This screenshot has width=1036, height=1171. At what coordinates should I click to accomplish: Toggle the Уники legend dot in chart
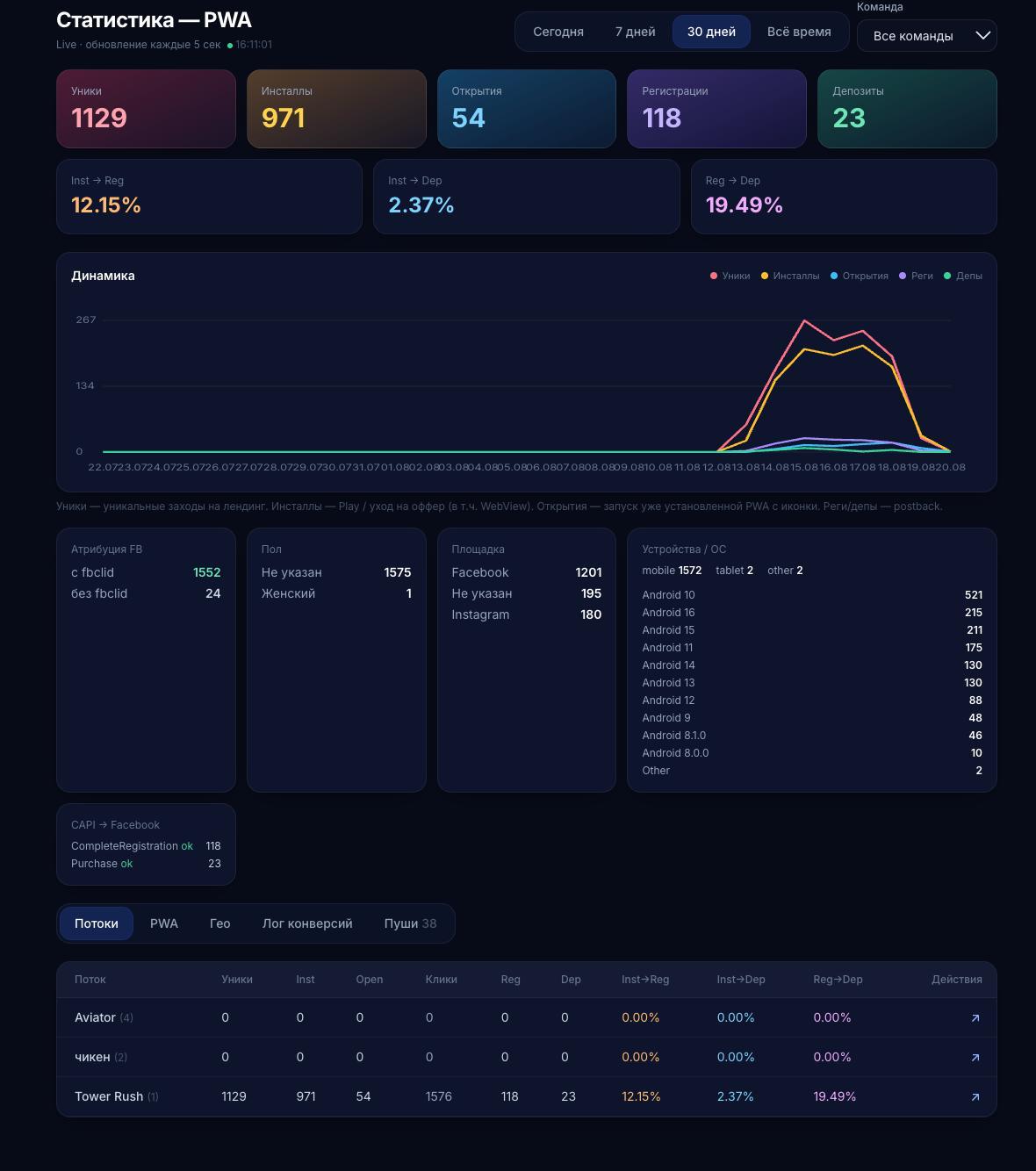(x=714, y=276)
